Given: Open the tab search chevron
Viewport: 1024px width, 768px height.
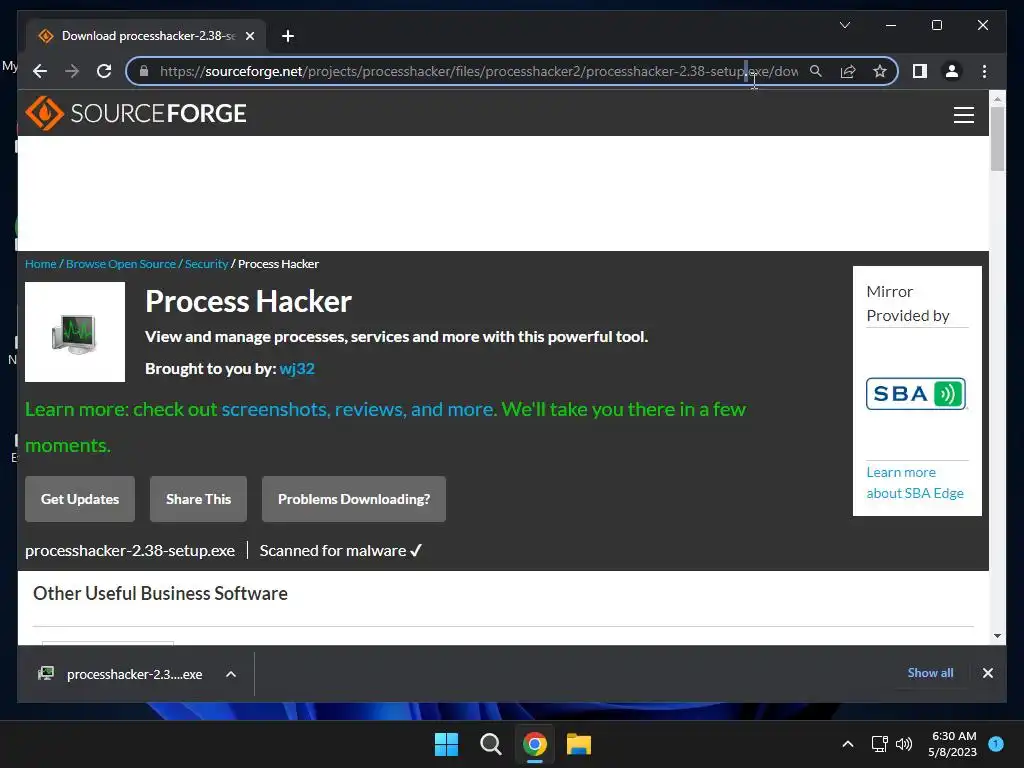Looking at the screenshot, I should [x=844, y=25].
